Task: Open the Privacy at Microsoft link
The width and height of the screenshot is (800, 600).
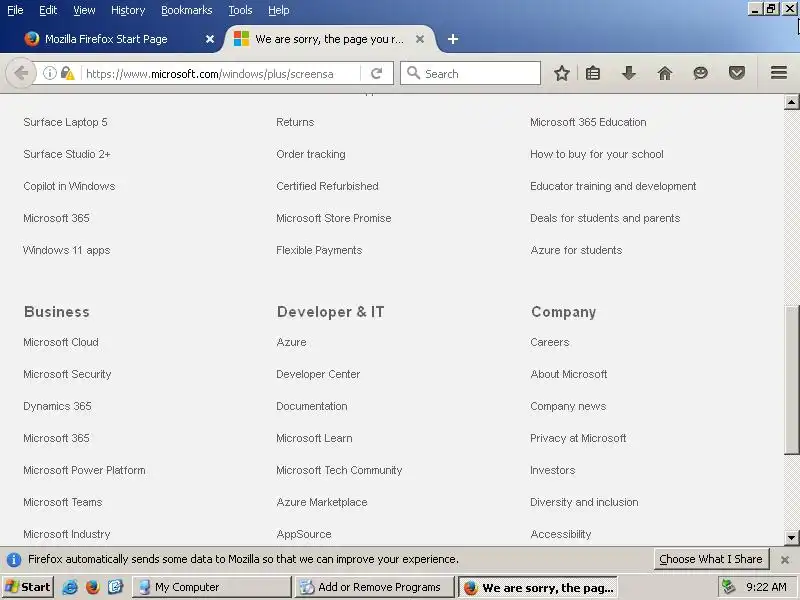Action: [x=578, y=438]
